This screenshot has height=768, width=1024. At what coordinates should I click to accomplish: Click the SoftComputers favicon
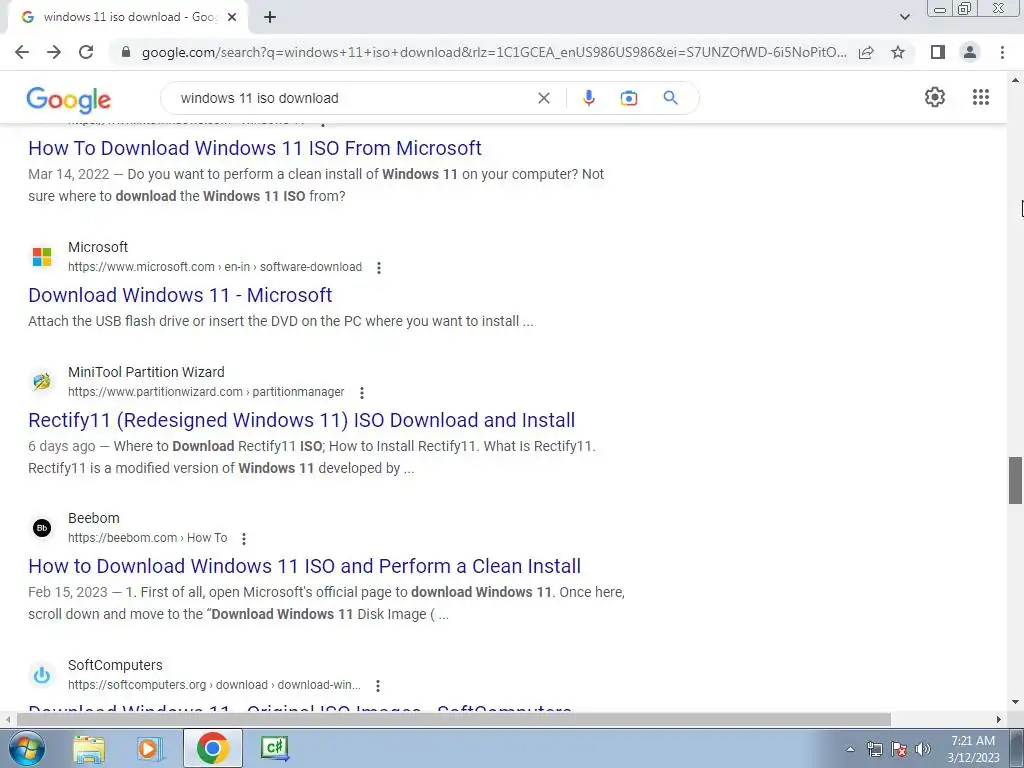coord(42,675)
